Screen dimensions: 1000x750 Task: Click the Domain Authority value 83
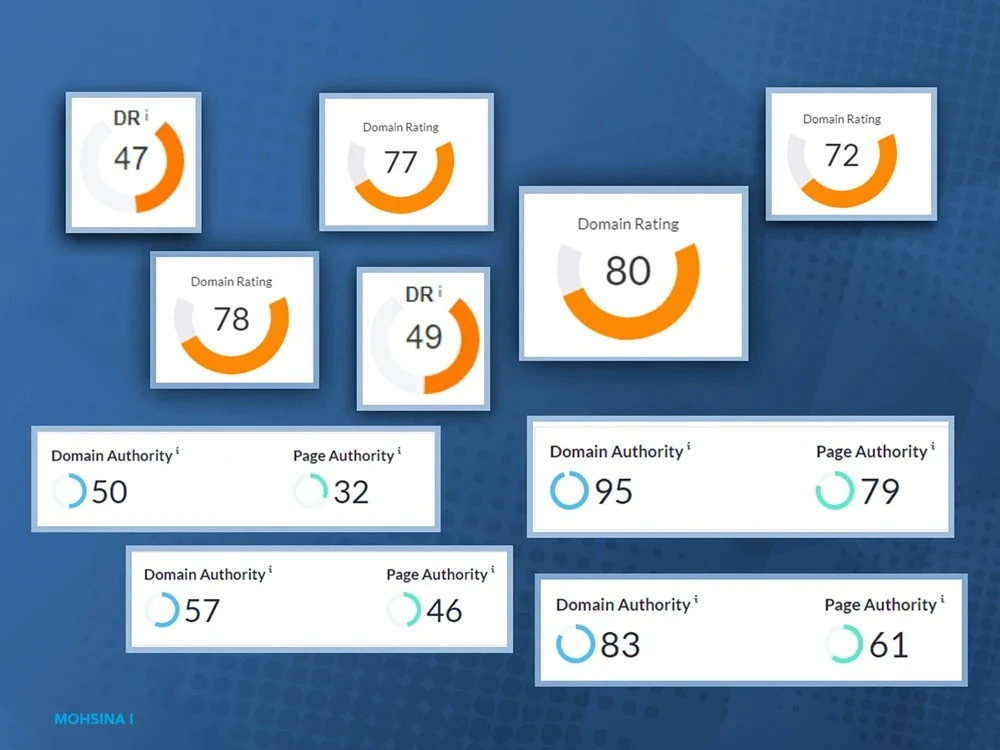coord(621,645)
